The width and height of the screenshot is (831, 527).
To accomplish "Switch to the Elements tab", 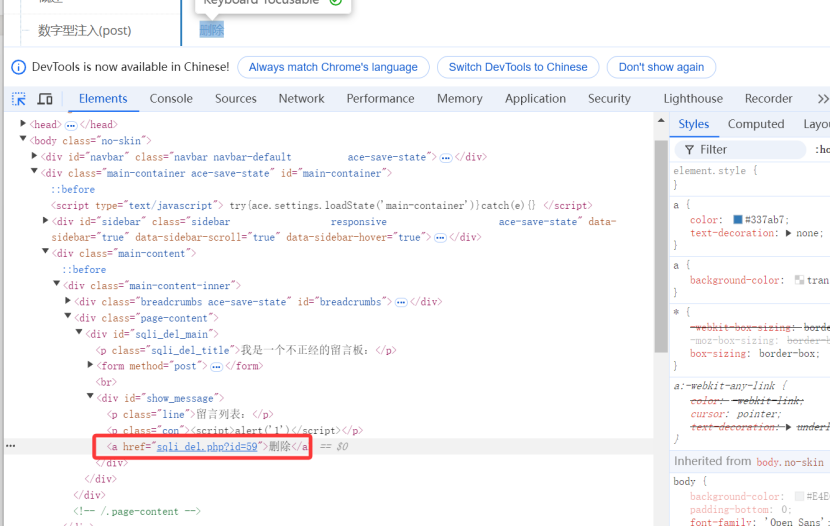I will (x=103, y=99).
